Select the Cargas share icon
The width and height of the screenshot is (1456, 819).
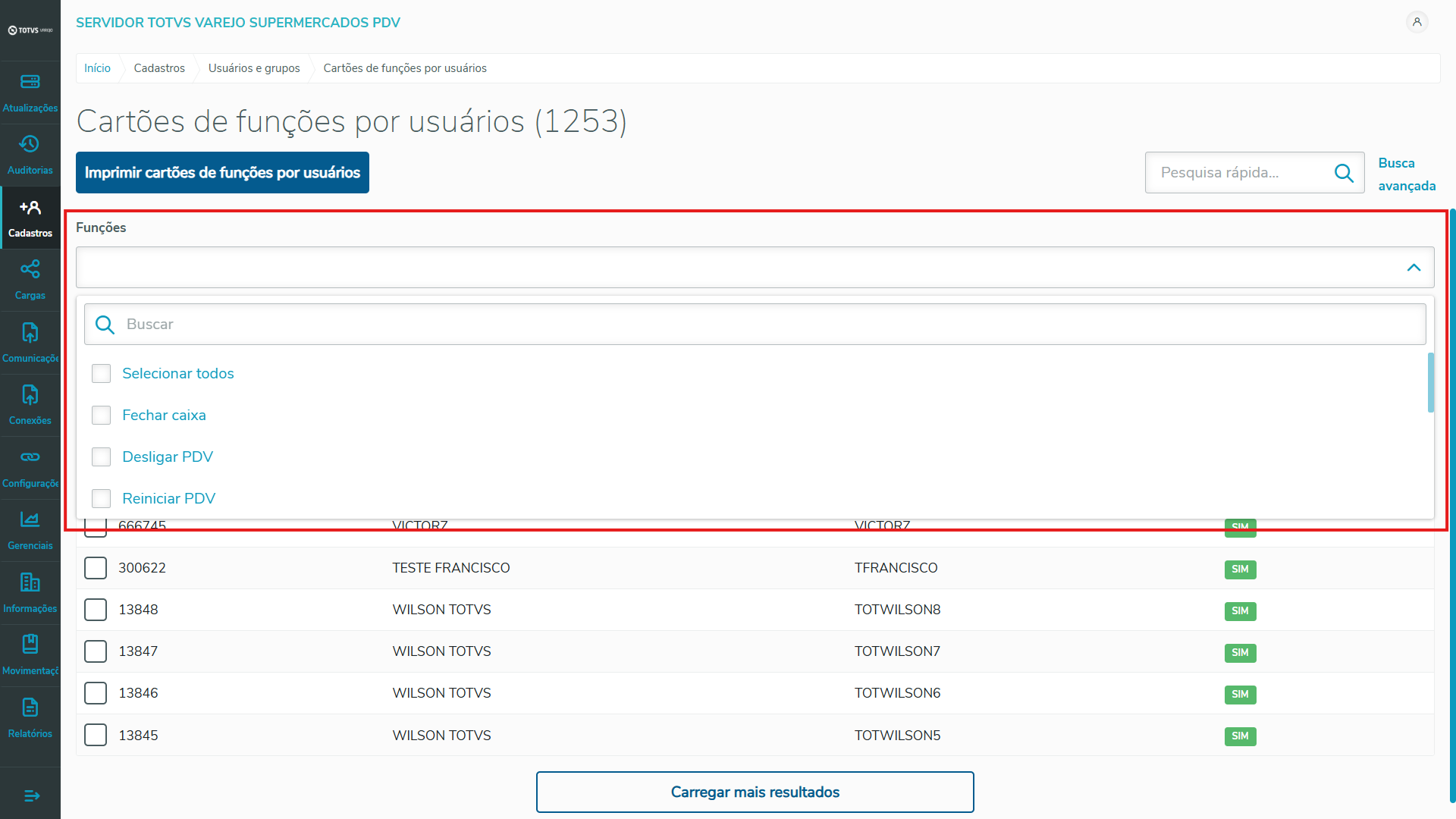30,269
